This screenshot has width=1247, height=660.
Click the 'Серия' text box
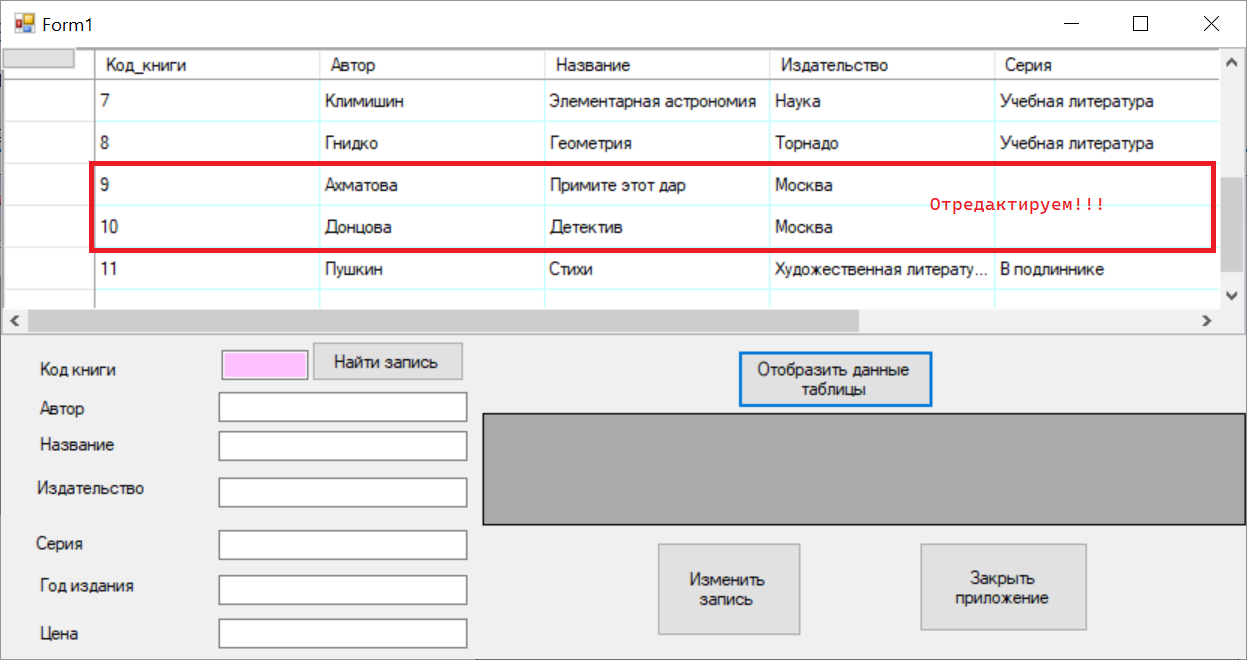[343, 545]
